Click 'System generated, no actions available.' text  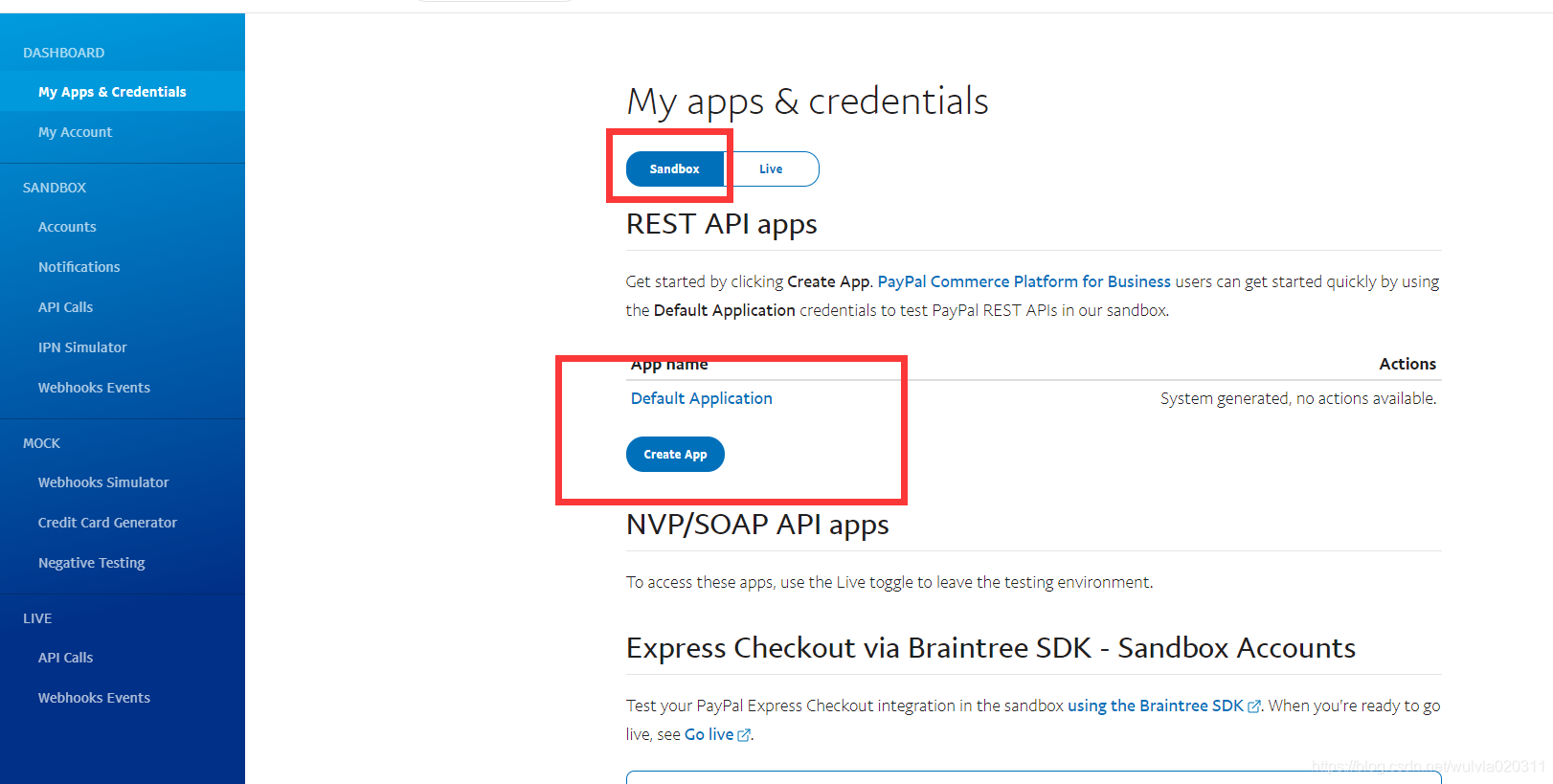(1298, 398)
